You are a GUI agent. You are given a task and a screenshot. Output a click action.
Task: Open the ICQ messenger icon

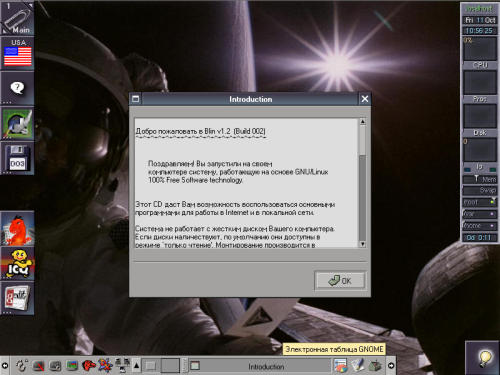(x=17, y=263)
